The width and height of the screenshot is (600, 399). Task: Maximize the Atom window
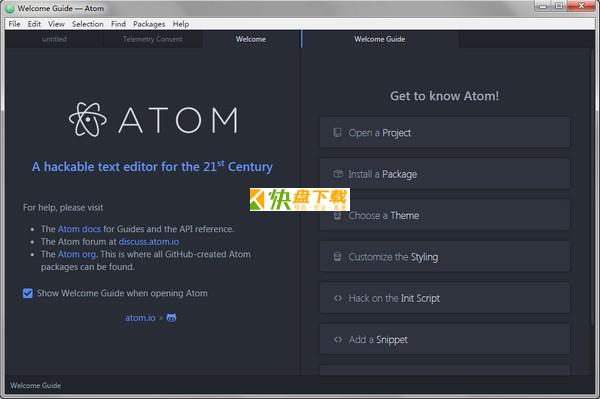pyautogui.click(x=559, y=6)
